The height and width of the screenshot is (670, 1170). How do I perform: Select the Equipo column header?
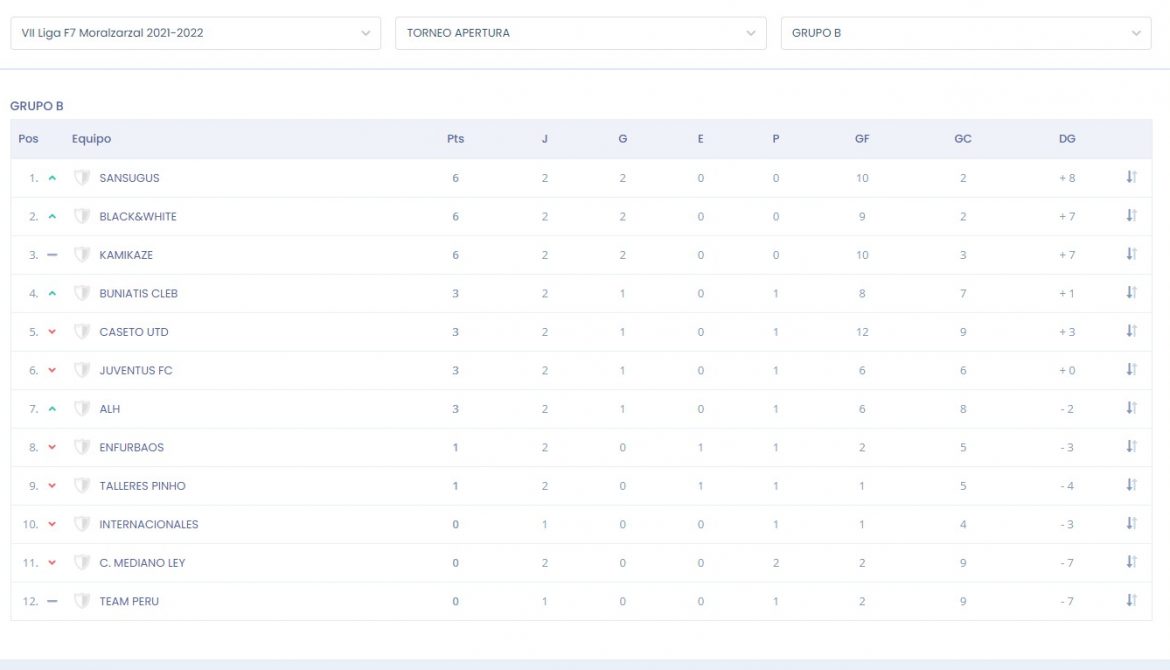[x=91, y=139]
